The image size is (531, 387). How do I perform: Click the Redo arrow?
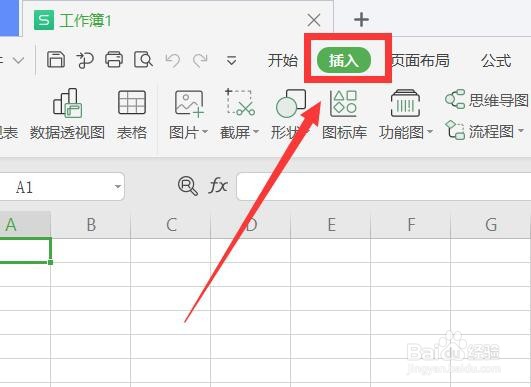coord(200,61)
